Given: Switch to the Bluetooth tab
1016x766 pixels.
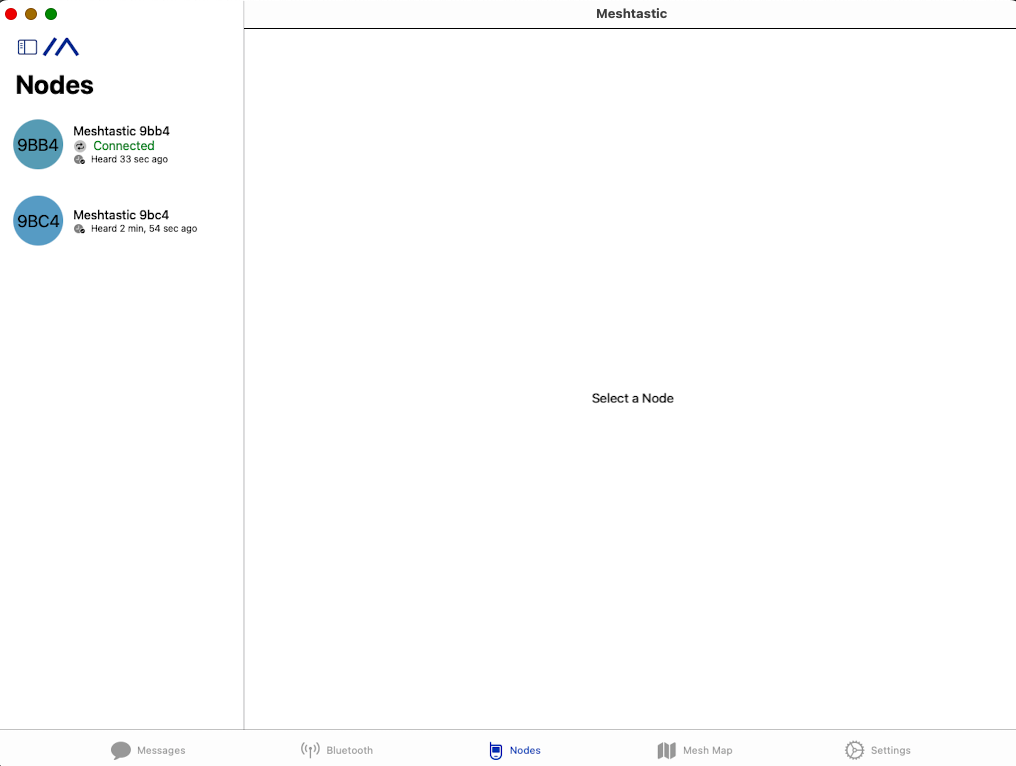Looking at the screenshot, I should (337, 750).
